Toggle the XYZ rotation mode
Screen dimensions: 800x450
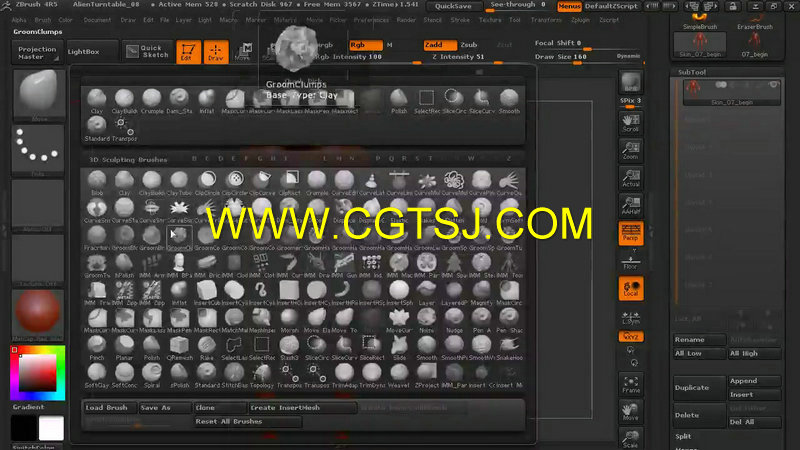631,337
